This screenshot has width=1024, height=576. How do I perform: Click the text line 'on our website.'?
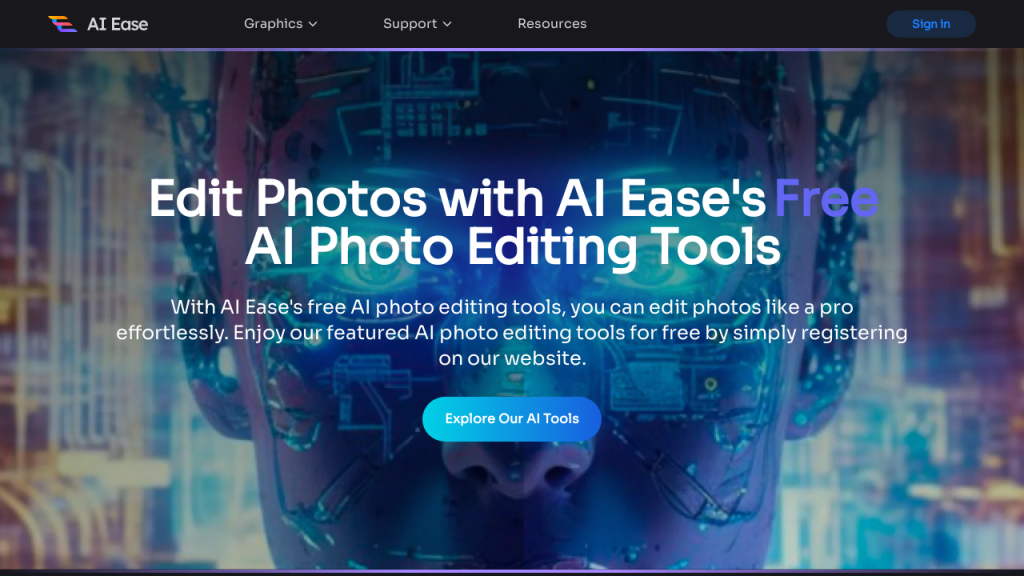click(512, 358)
